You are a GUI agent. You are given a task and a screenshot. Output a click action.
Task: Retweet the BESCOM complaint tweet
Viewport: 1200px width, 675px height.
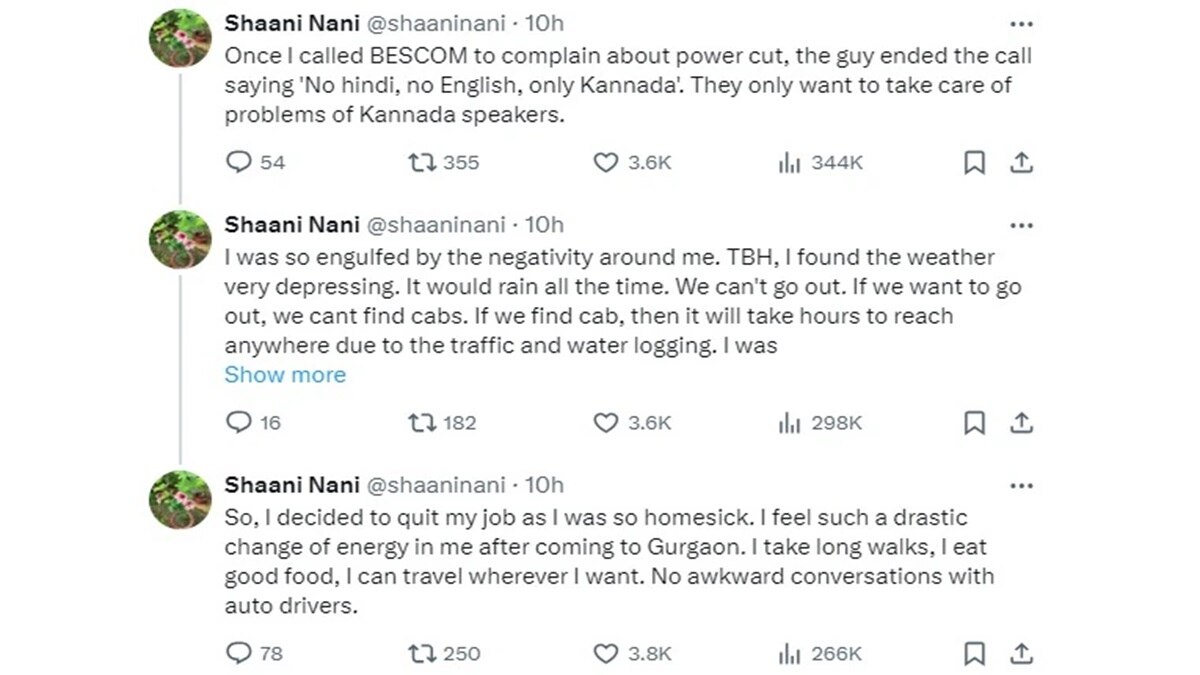421,162
